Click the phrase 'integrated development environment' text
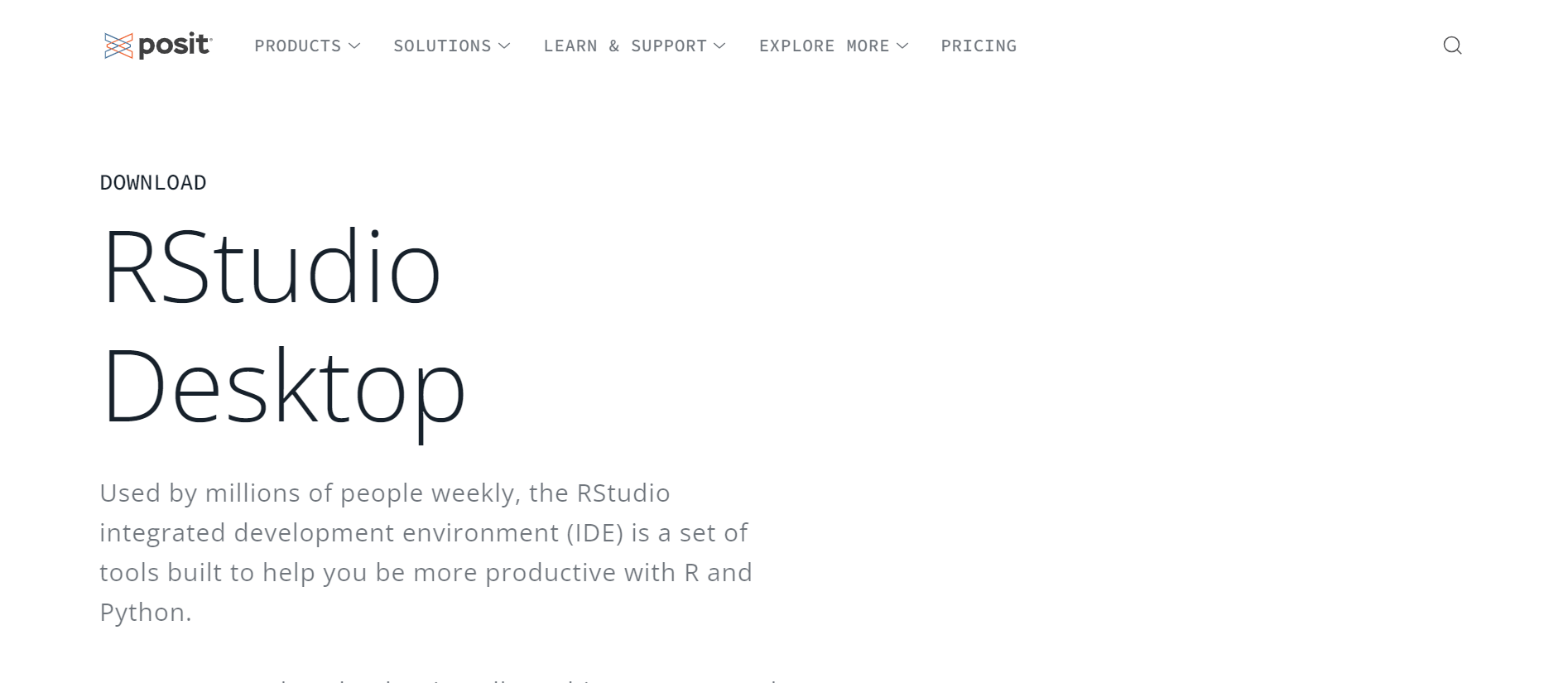The image size is (1568, 683). 329,532
